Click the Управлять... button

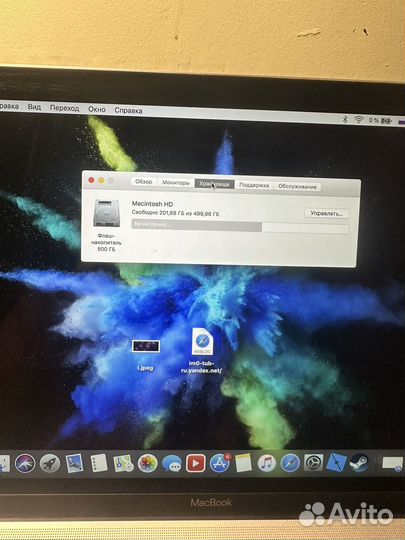click(326, 213)
